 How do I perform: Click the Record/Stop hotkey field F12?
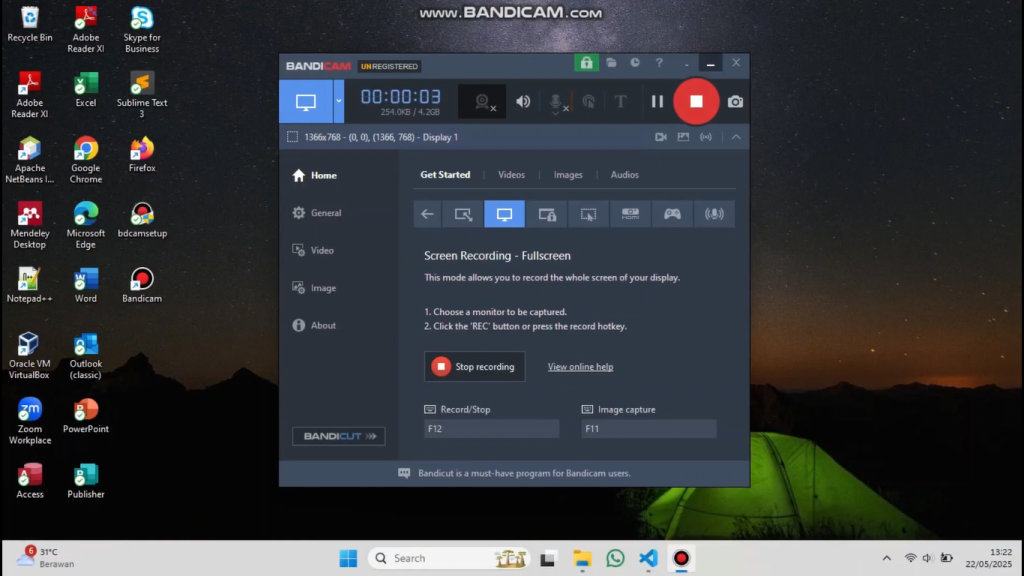[x=491, y=429]
